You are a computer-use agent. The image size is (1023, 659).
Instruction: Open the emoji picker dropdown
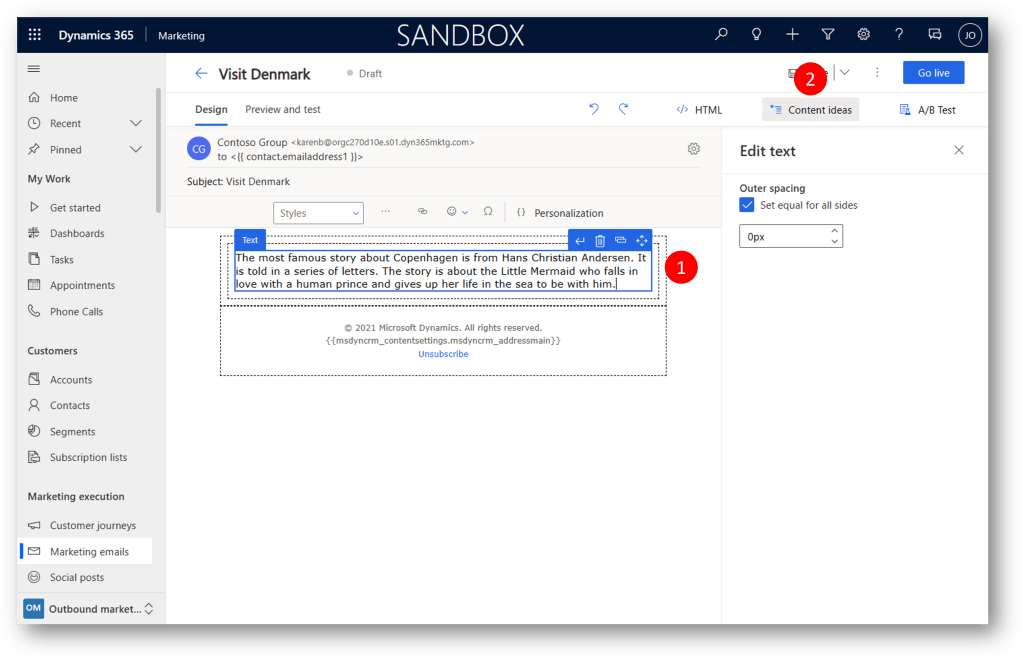point(456,212)
